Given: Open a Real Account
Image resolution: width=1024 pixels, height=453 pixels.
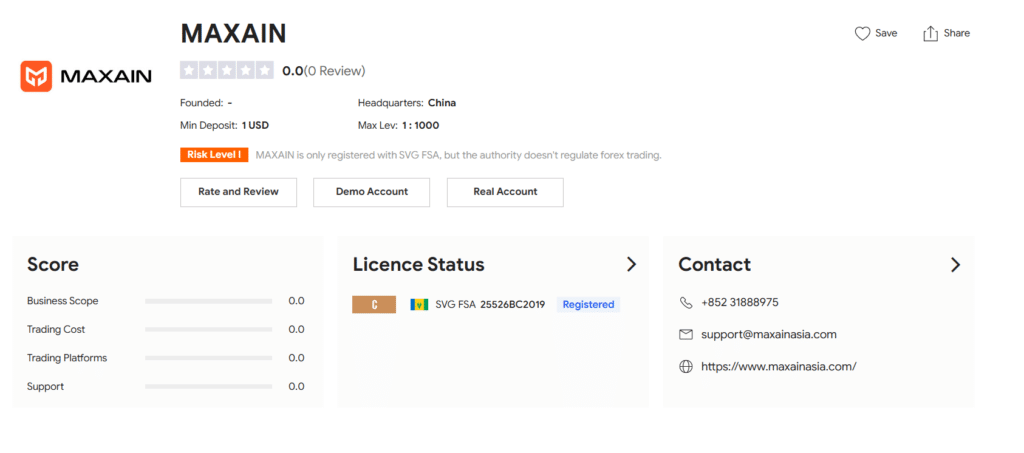Looking at the screenshot, I should click(x=505, y=192).
